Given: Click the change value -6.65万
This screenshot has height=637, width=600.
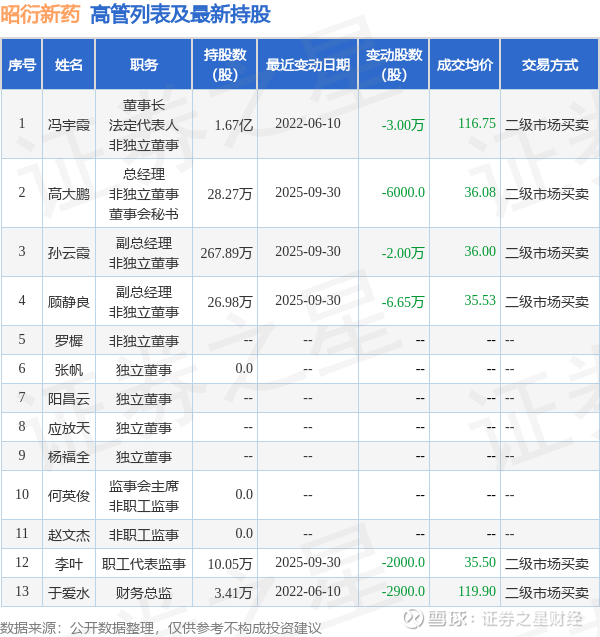Looking at the screenshot, I should tap(403, 302).
